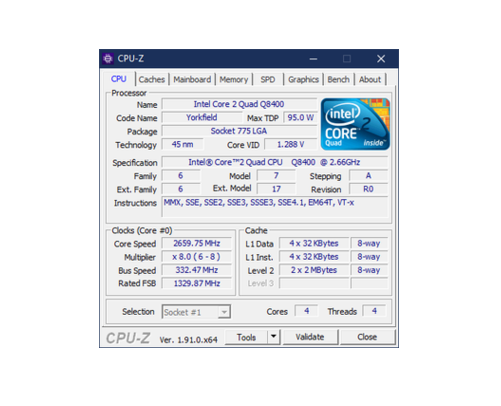Close CPU-Z with the title bar X
Viewport: 501px width, 406px height.
tap(381, 59)
